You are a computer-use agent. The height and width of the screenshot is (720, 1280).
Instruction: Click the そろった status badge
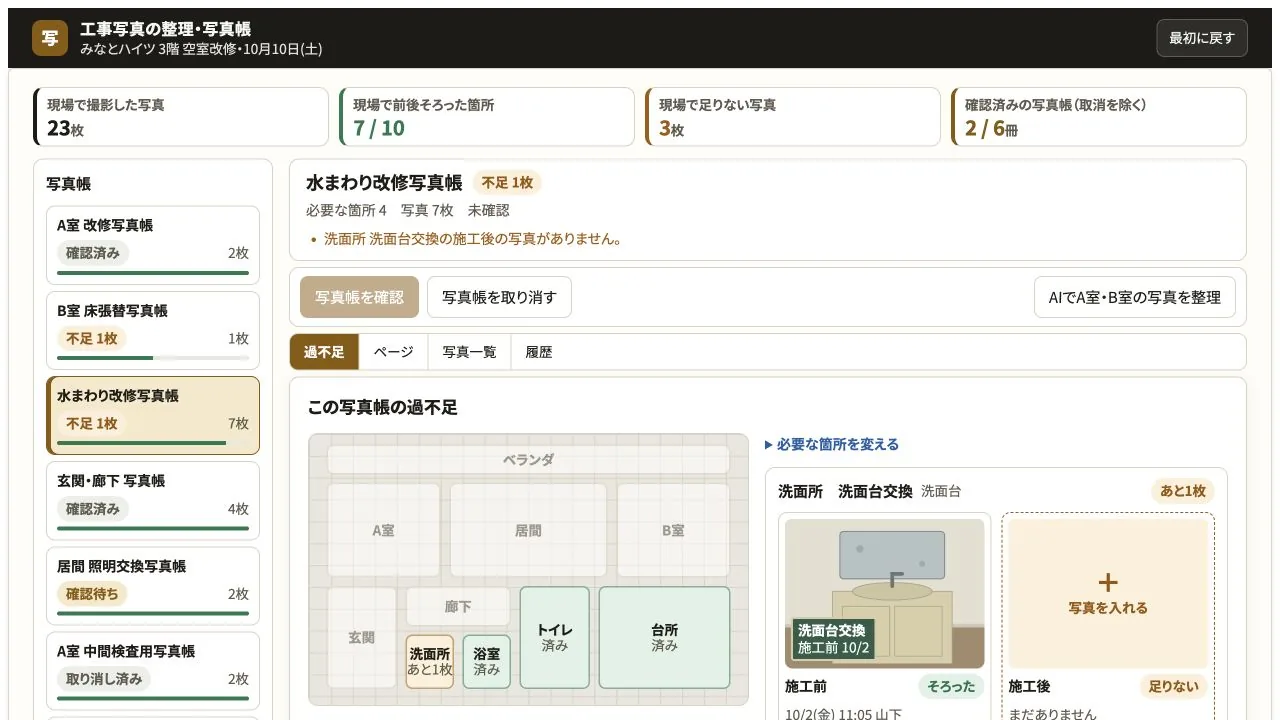(951, 687)
